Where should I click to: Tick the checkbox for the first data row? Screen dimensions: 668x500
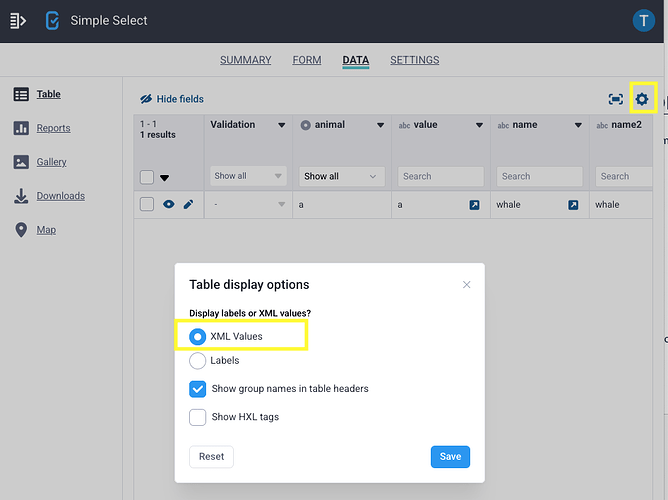[147, 204]
